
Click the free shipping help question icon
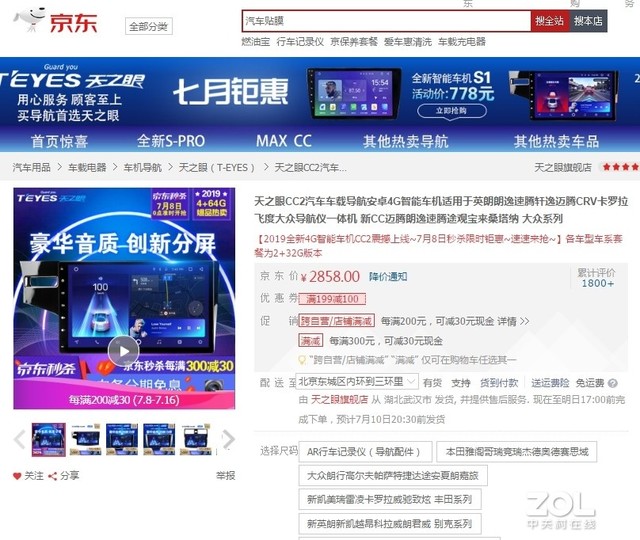[x=612, y=383]
